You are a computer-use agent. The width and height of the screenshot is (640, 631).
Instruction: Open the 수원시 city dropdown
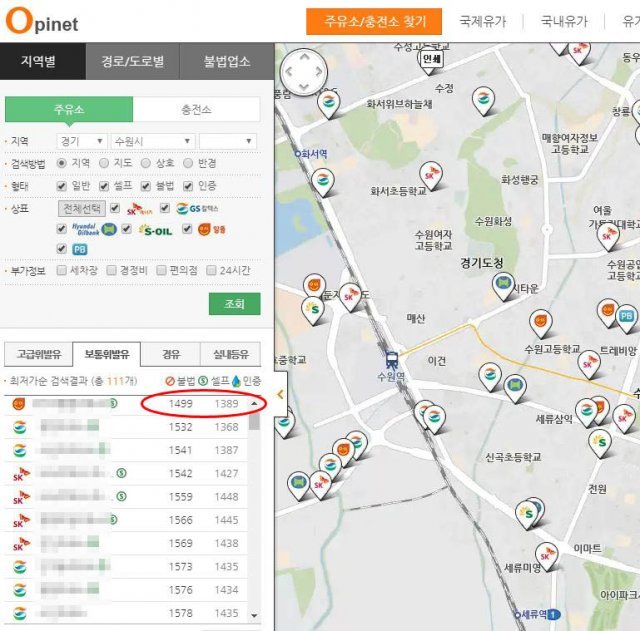tap(152, 141)
